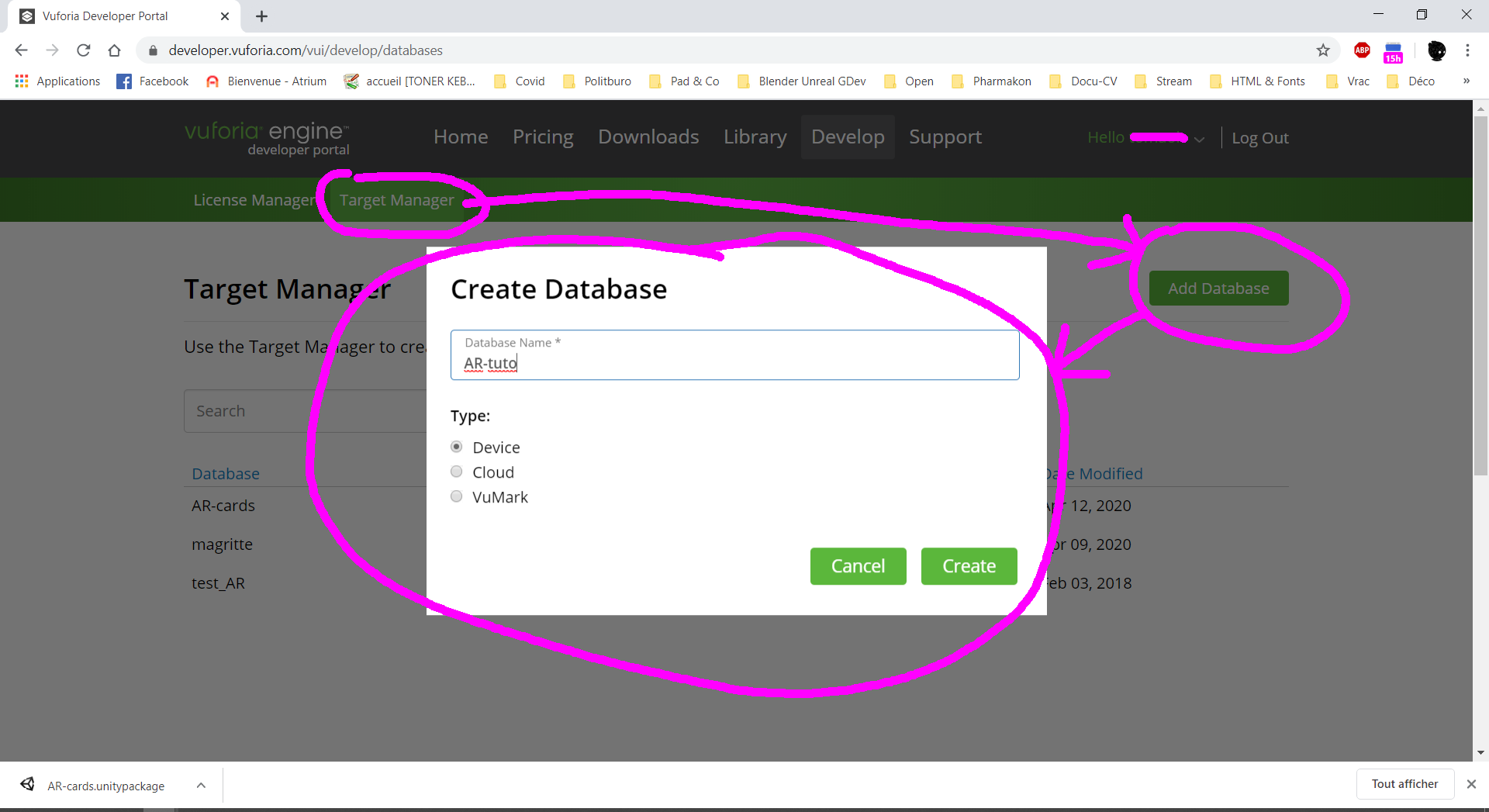Open the Applications bookmarks shortcut

(57, 81)
